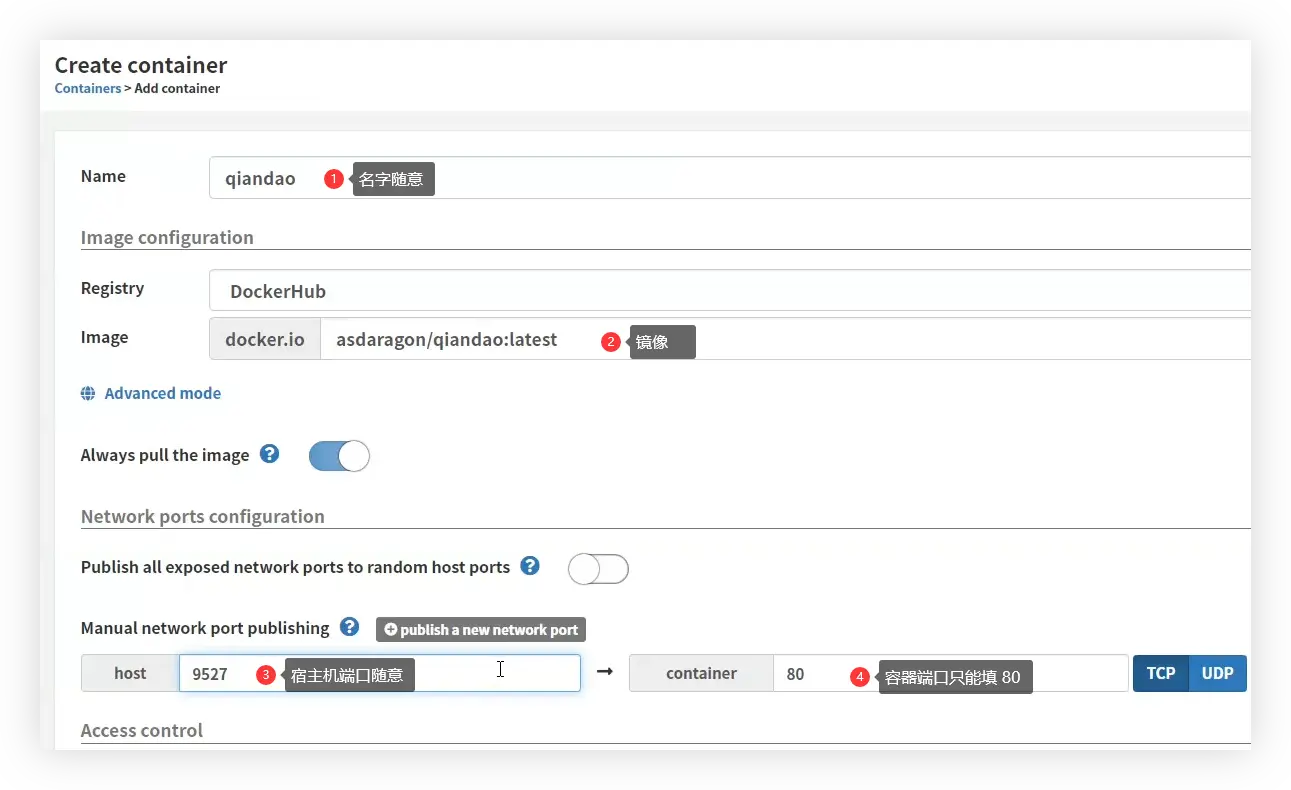Open help icon for Manual network port publishing
Viewport: 1291px width, 790px height.
click(349, 627)
